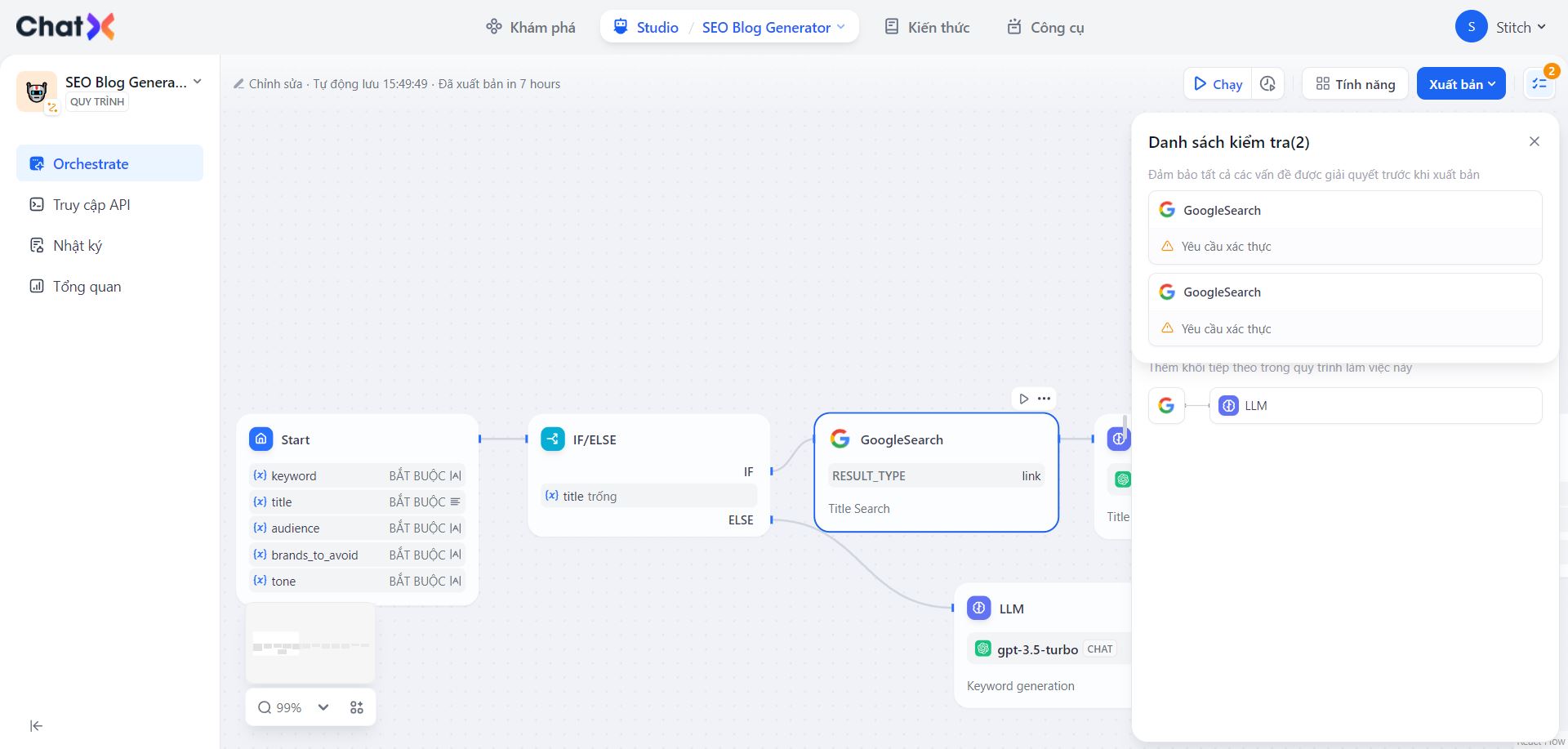Run the GoogleSearch node play icon
1568x749 pixels.
coord(1023,399)
